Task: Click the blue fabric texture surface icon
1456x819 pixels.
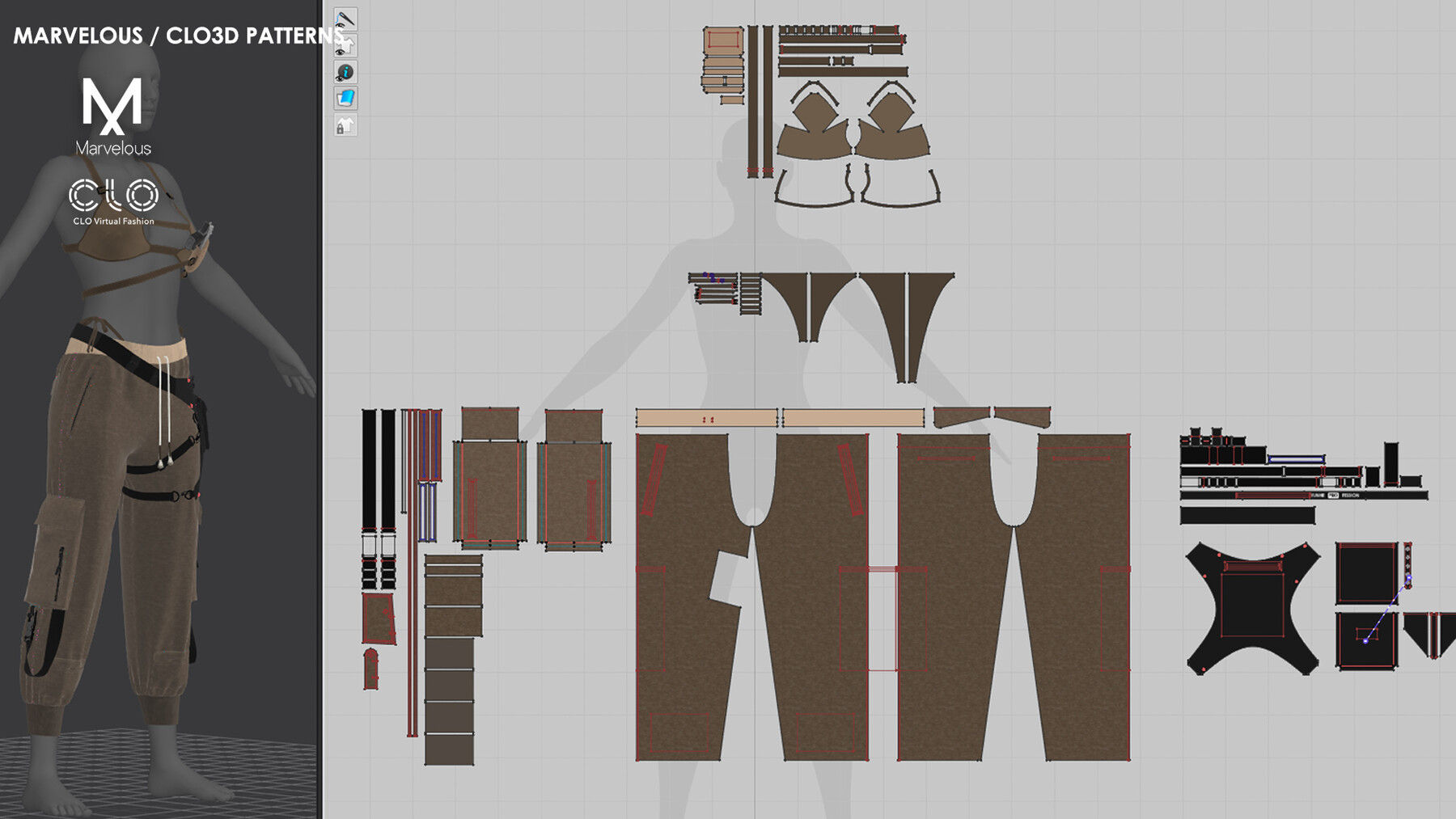Action: coord(345,99)
